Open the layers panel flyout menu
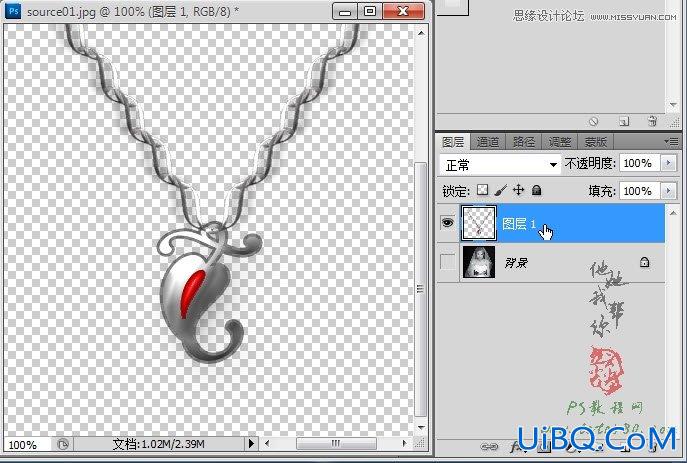 coord(672,141)
